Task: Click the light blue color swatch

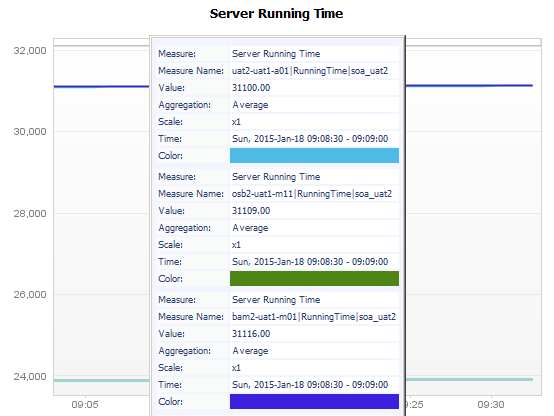Action: pos(314,156)
